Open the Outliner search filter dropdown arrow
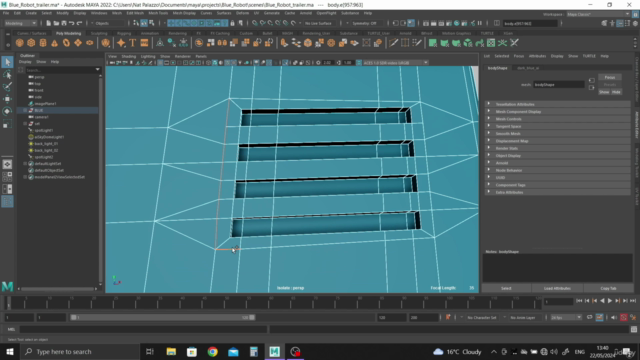Viewport: 640px width, 360px height. click(x=98, y=70)
